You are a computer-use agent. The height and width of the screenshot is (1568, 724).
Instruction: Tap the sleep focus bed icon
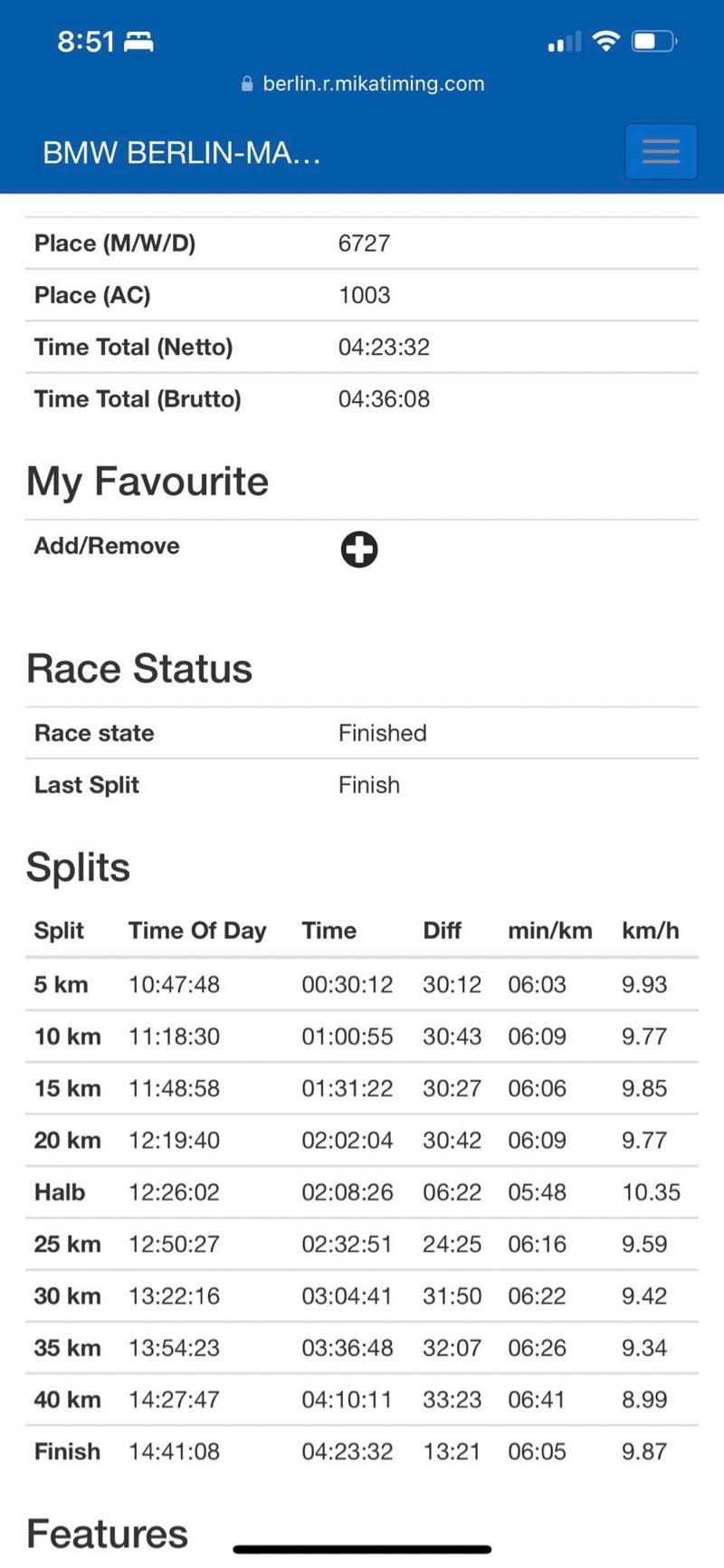coord(138,41)
